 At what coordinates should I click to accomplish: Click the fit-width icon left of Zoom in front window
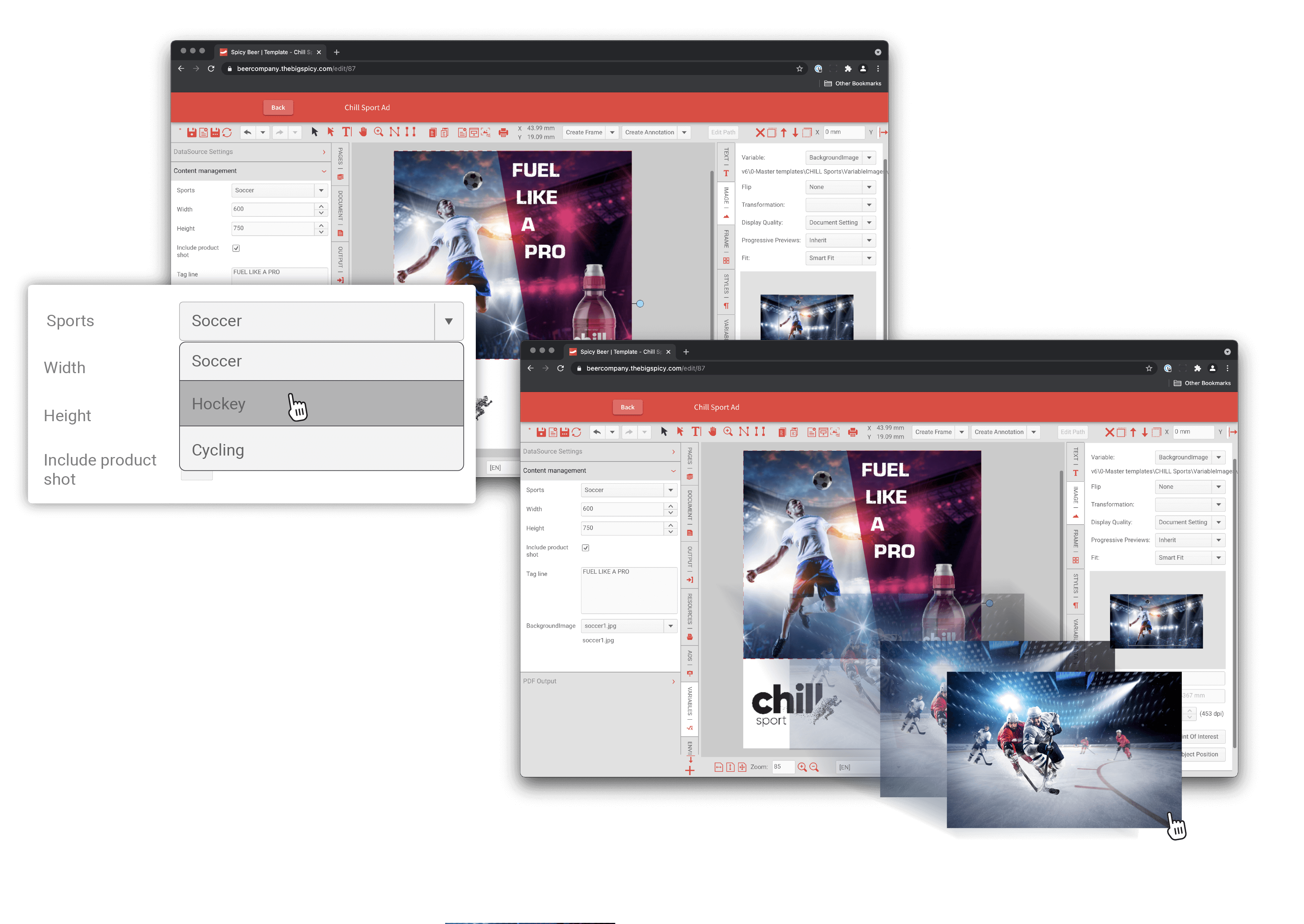(x=718, y=767)
